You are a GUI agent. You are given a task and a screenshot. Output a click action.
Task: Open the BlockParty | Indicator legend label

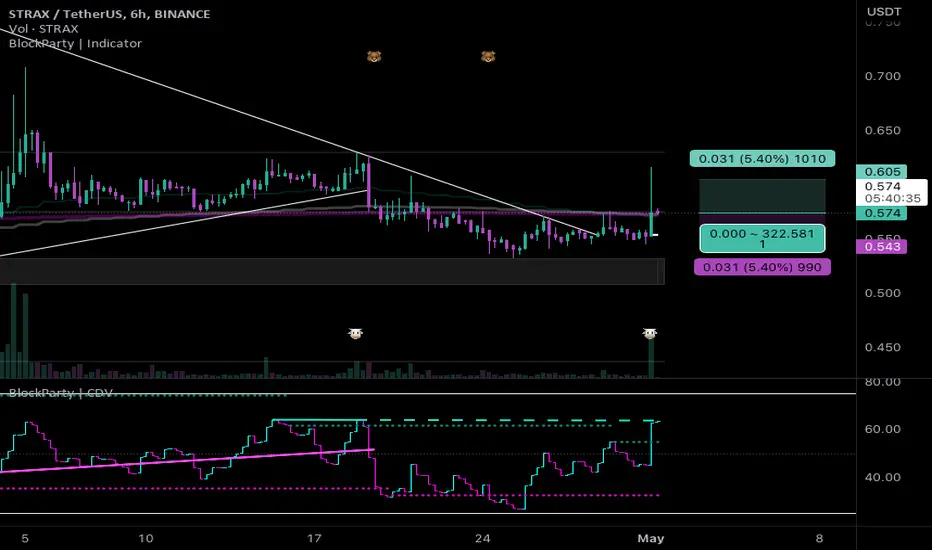click(x=75, y=43)
